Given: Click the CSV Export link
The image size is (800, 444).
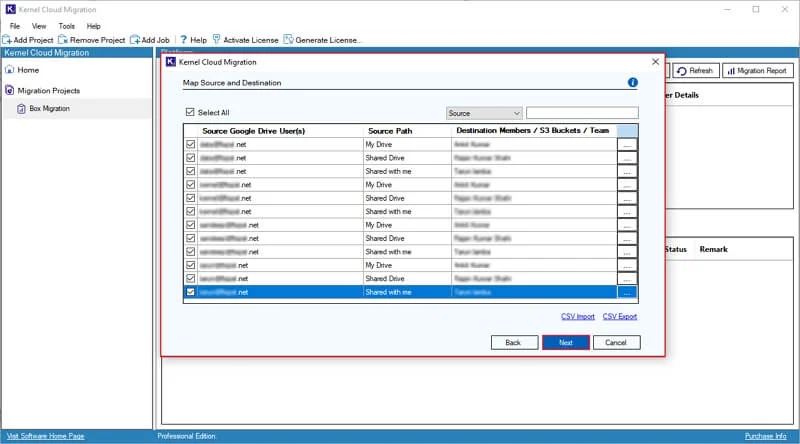Looking at the screenshot, I should coord(619,316).
